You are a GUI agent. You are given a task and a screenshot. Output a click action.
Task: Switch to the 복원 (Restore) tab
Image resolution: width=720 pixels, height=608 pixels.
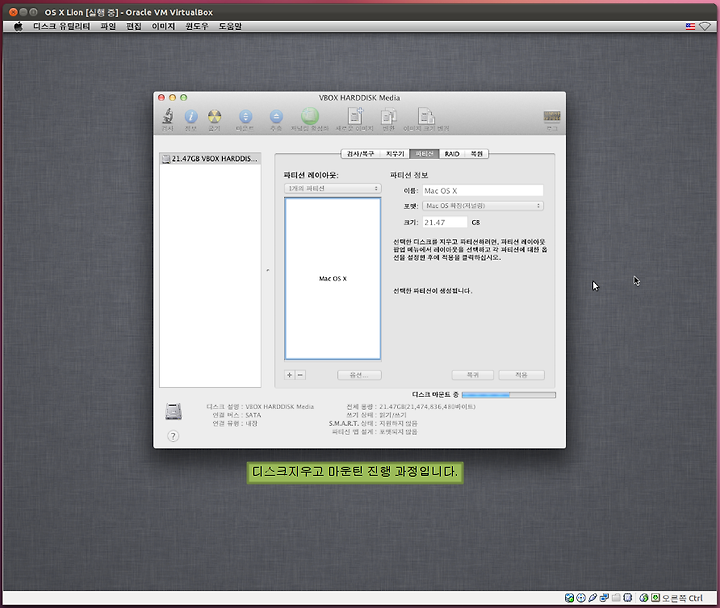477,154
